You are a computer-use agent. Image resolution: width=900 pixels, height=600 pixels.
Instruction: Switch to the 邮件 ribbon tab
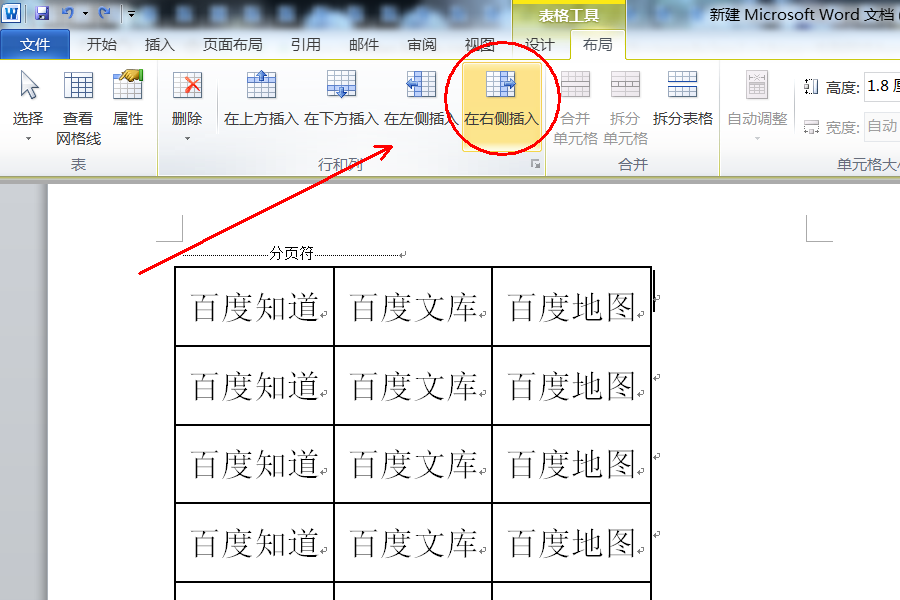click(x=364, y=44)
